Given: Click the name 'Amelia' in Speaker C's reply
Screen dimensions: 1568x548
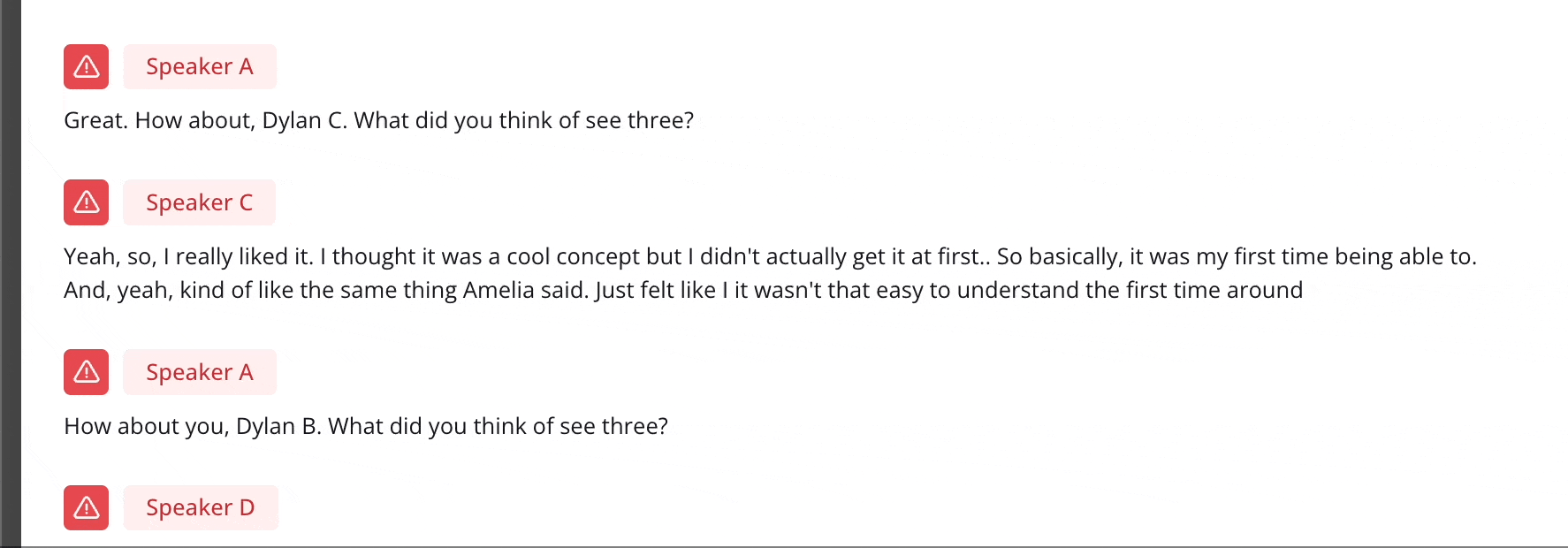Looking at the screenshot, I should click(x=499, y=290).
